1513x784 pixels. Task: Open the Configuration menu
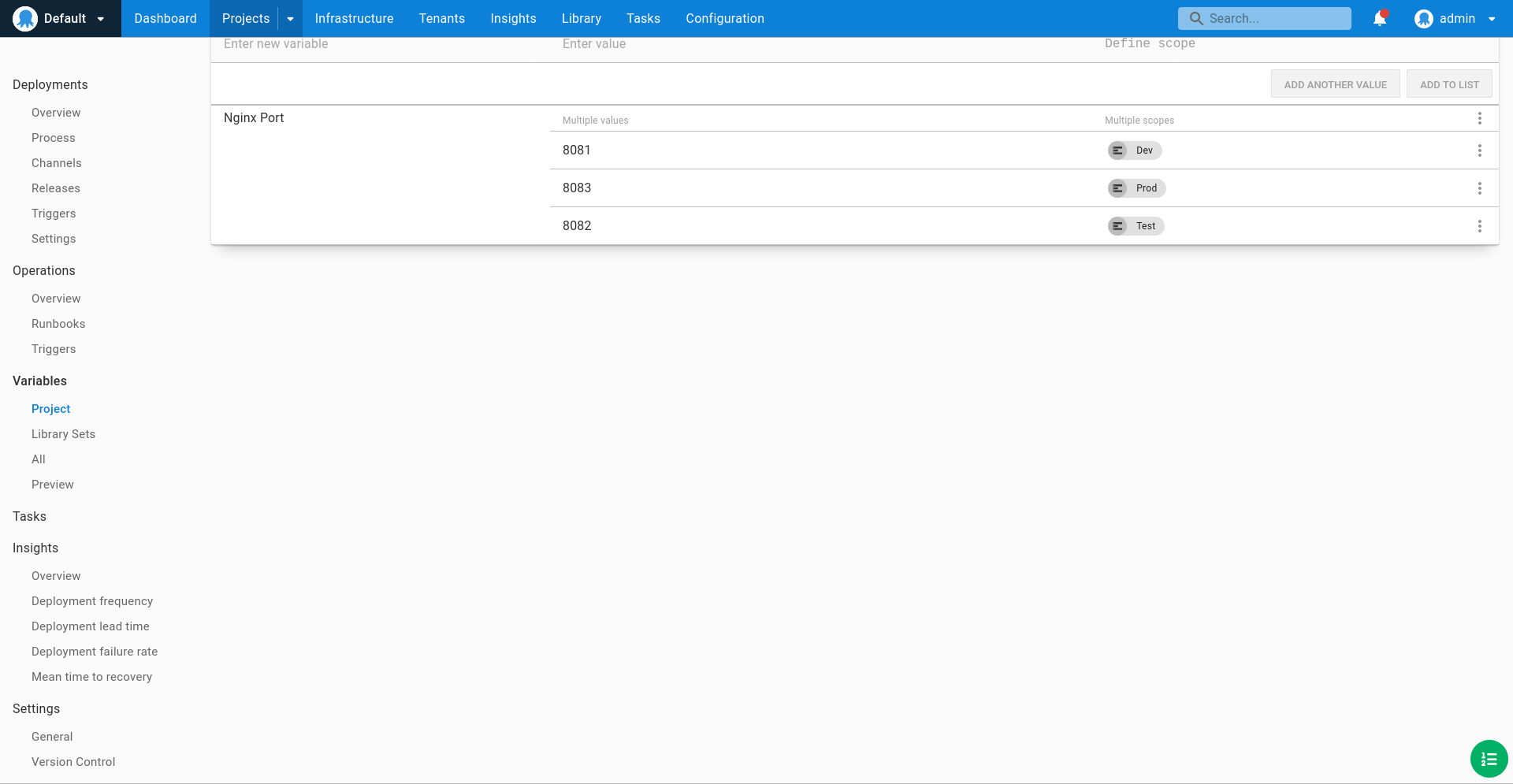pos(725,18)
